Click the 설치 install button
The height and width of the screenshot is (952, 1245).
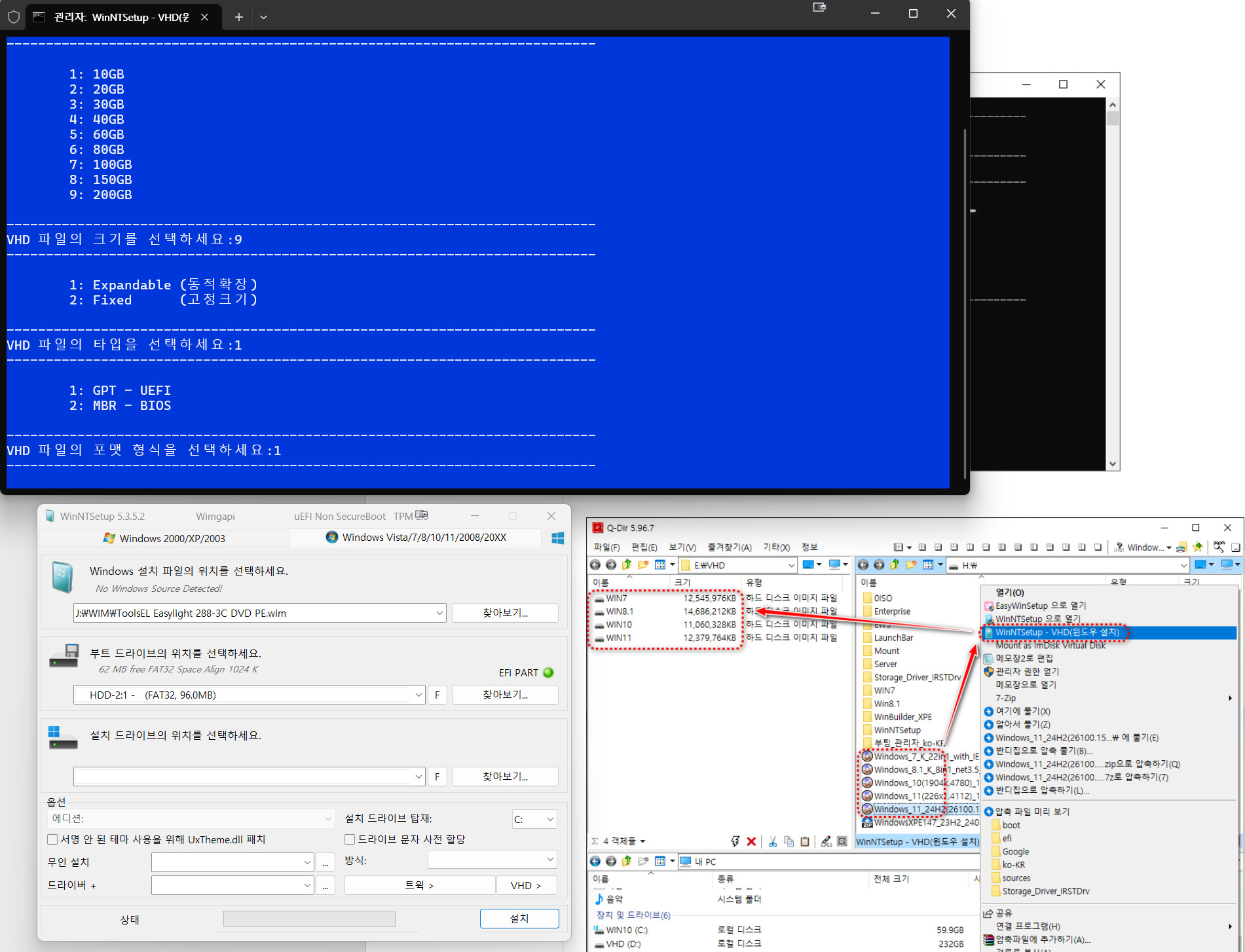pyautogui.click(x=519, y=919)
